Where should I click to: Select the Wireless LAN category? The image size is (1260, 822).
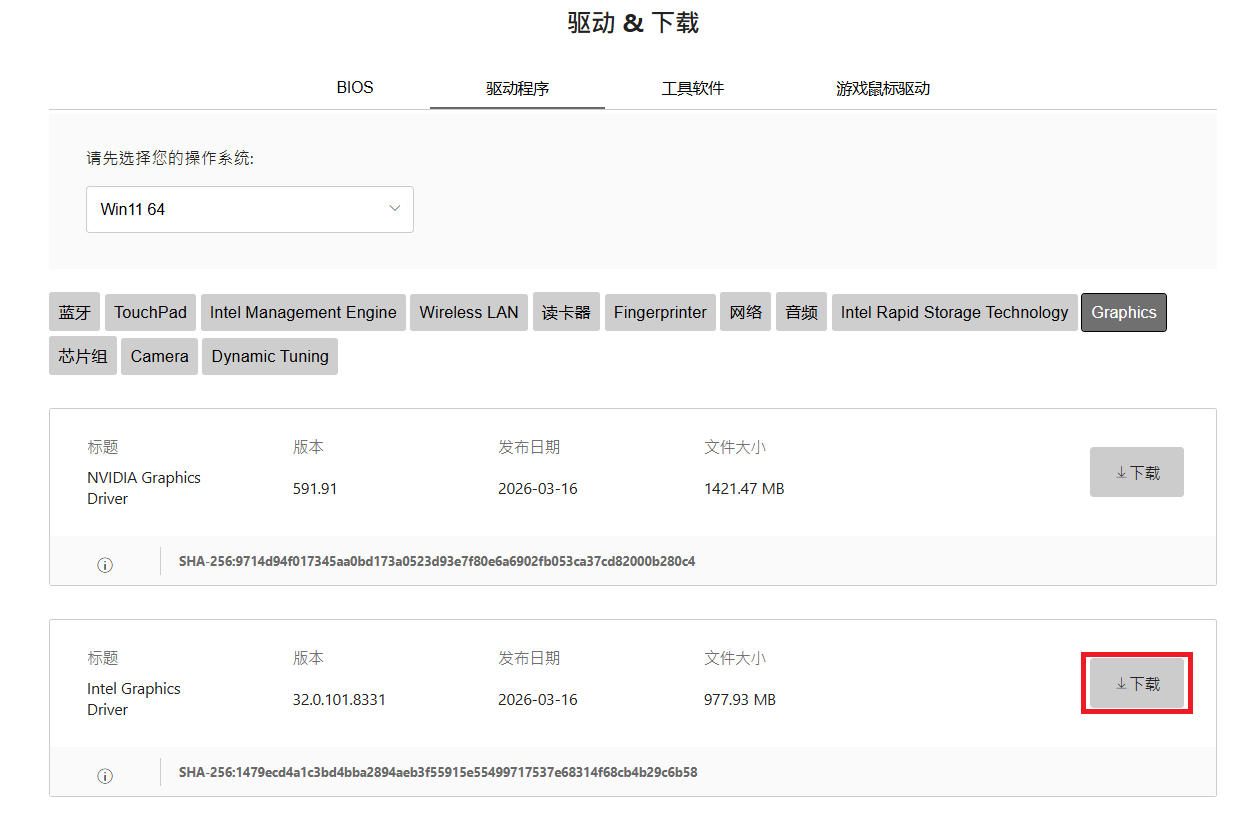pos(469,312)
